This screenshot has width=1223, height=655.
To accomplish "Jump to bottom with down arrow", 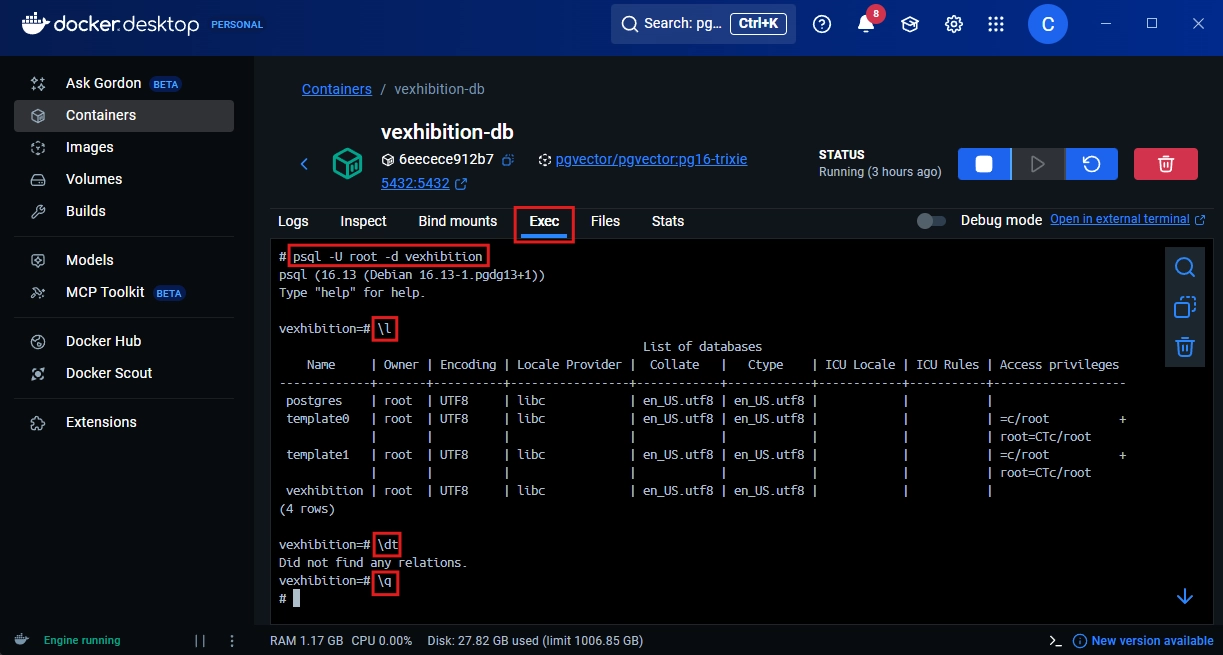I will [x=1185, y=596].
